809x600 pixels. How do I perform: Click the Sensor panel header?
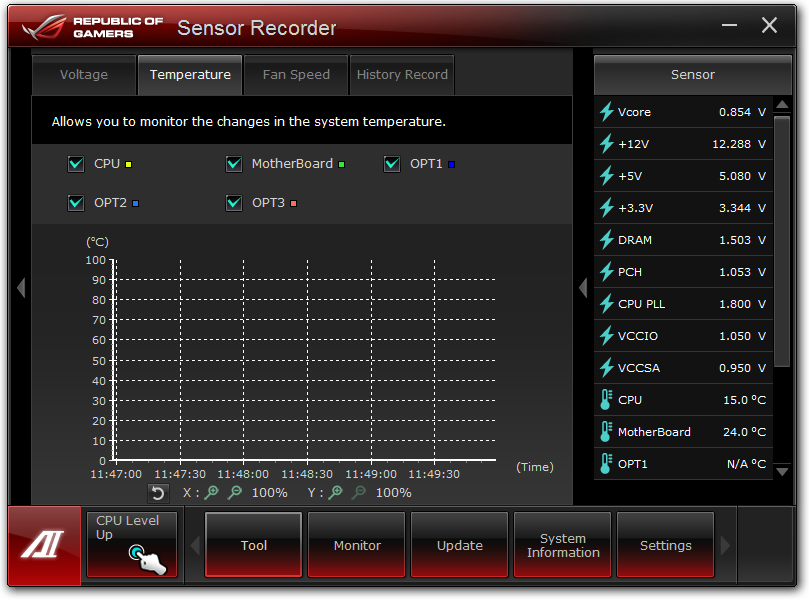click(x=692, y=75)
